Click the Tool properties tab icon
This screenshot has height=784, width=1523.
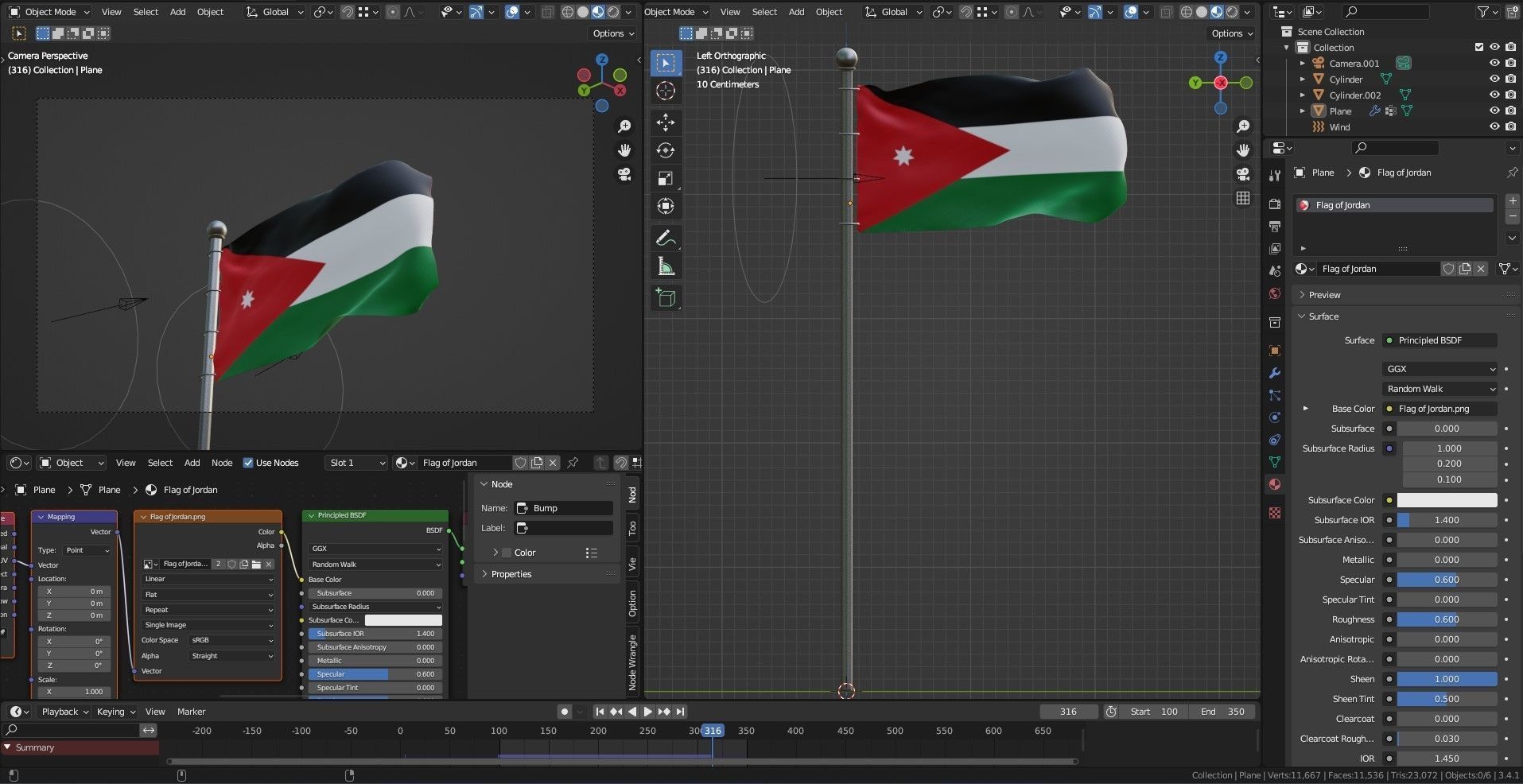click(x=1275, y=176)
